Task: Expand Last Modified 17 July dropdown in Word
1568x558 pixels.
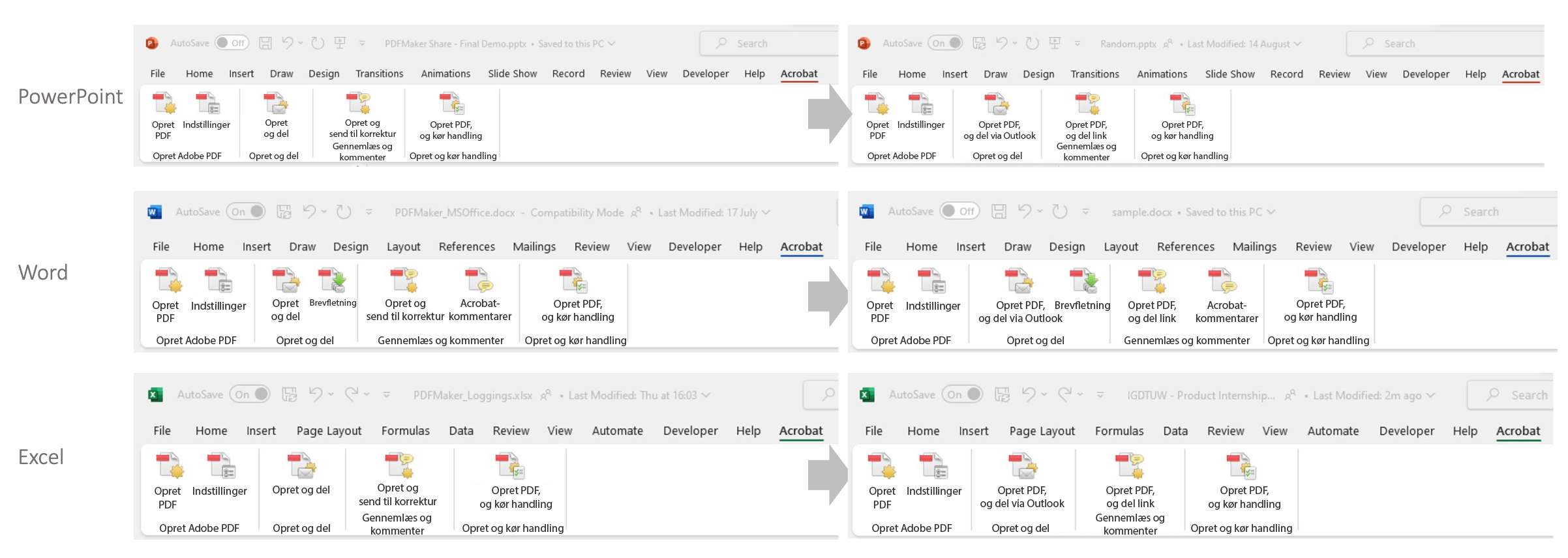Action: (766, 213)
